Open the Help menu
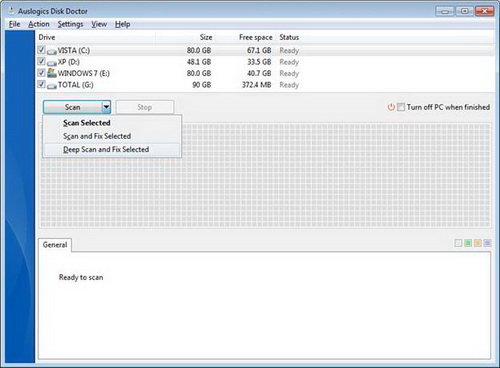 pos(122,24)
